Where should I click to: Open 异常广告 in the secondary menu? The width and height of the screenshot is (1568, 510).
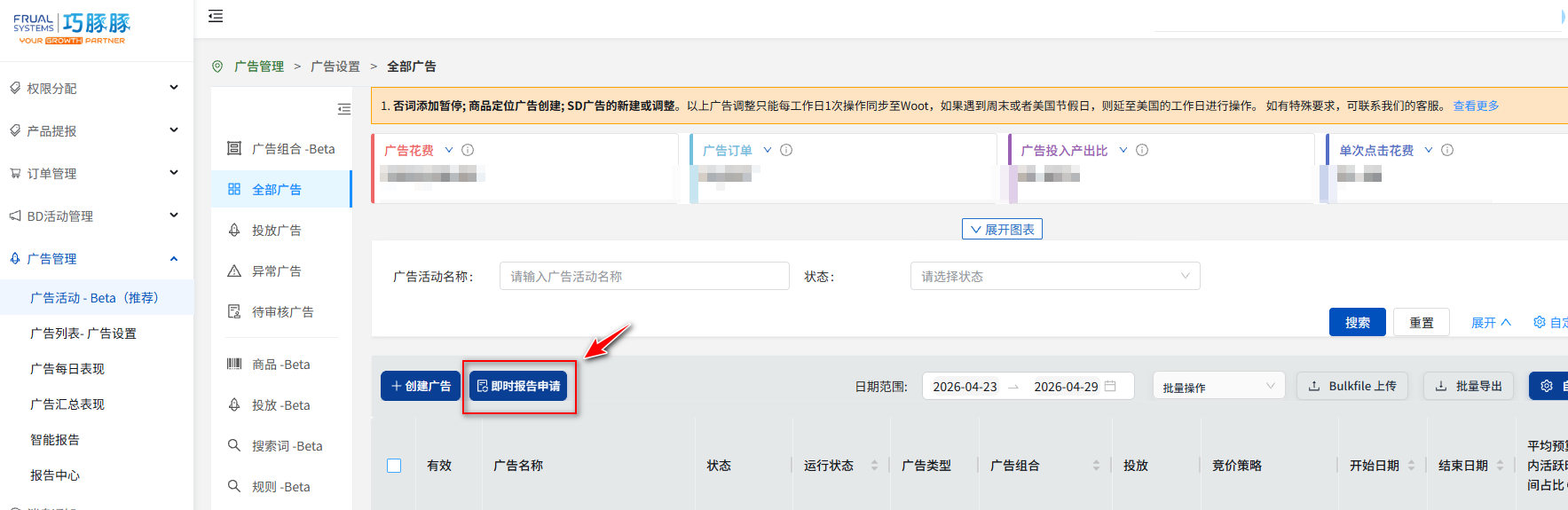click(276, 271)
